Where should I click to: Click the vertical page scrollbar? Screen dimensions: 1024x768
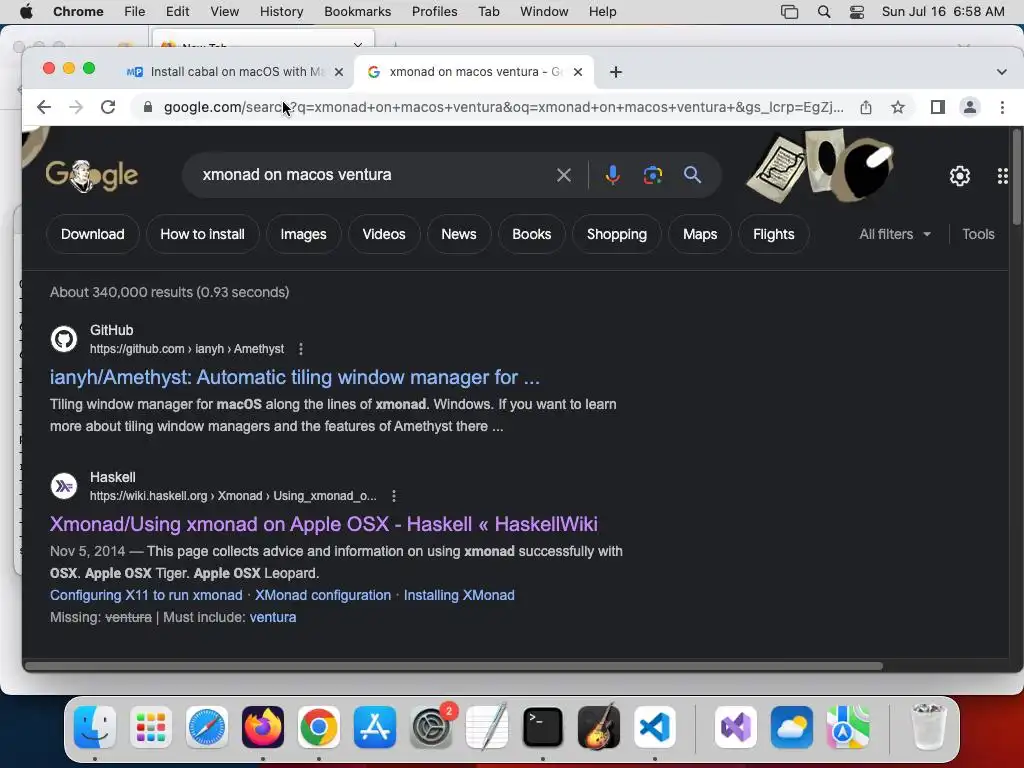click(1016, 178)
